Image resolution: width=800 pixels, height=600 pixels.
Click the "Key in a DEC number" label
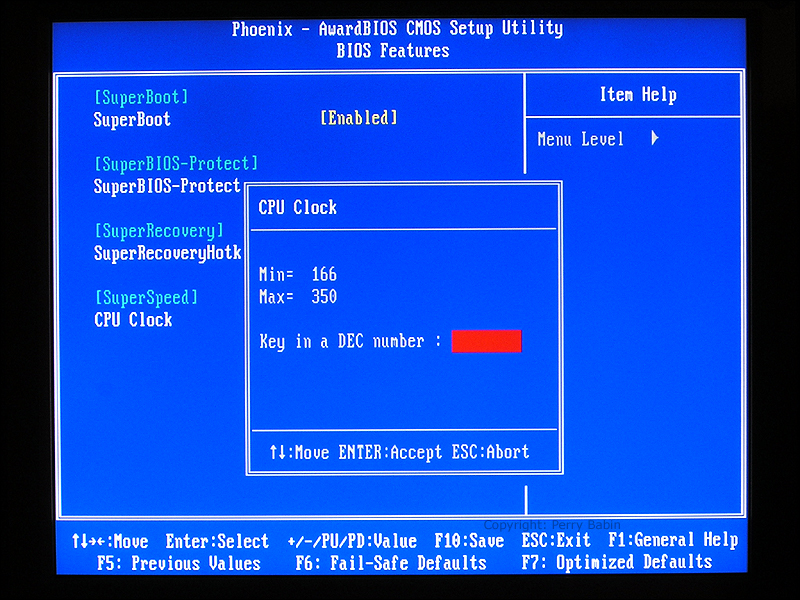pyautogui.click(x=341, y=341)
